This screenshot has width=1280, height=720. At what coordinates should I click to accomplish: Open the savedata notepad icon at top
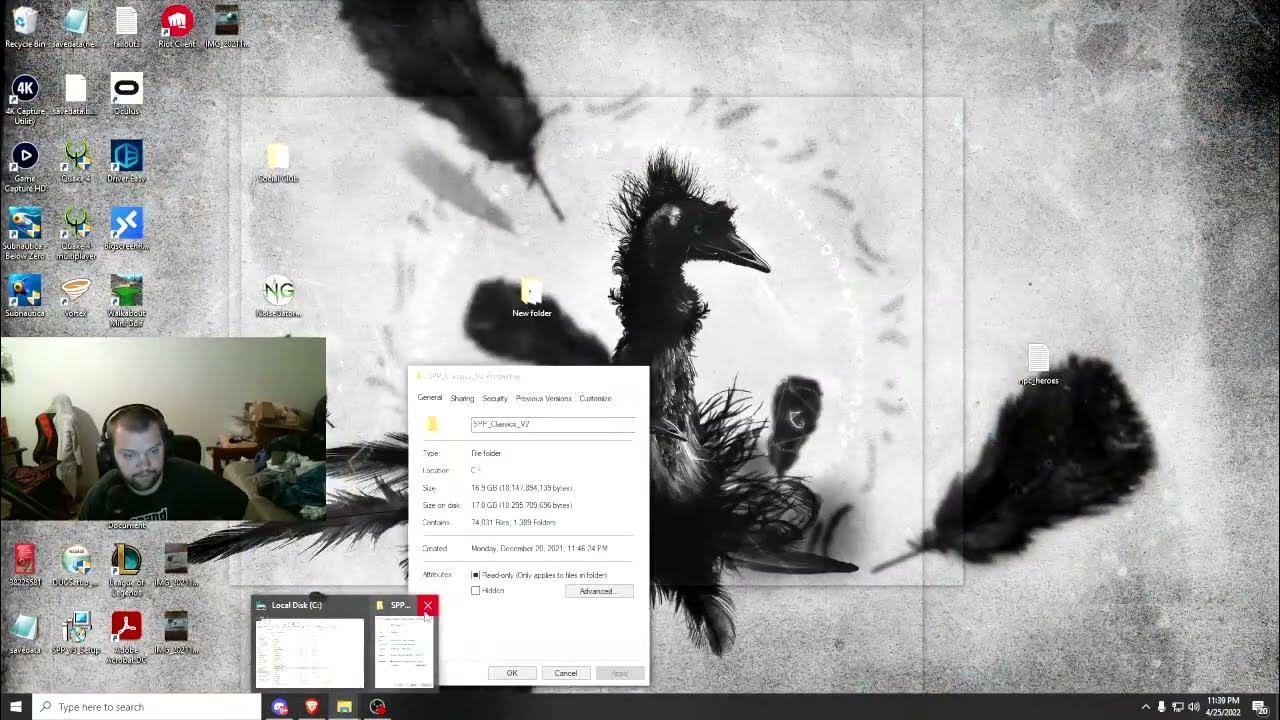coord(76,27)
